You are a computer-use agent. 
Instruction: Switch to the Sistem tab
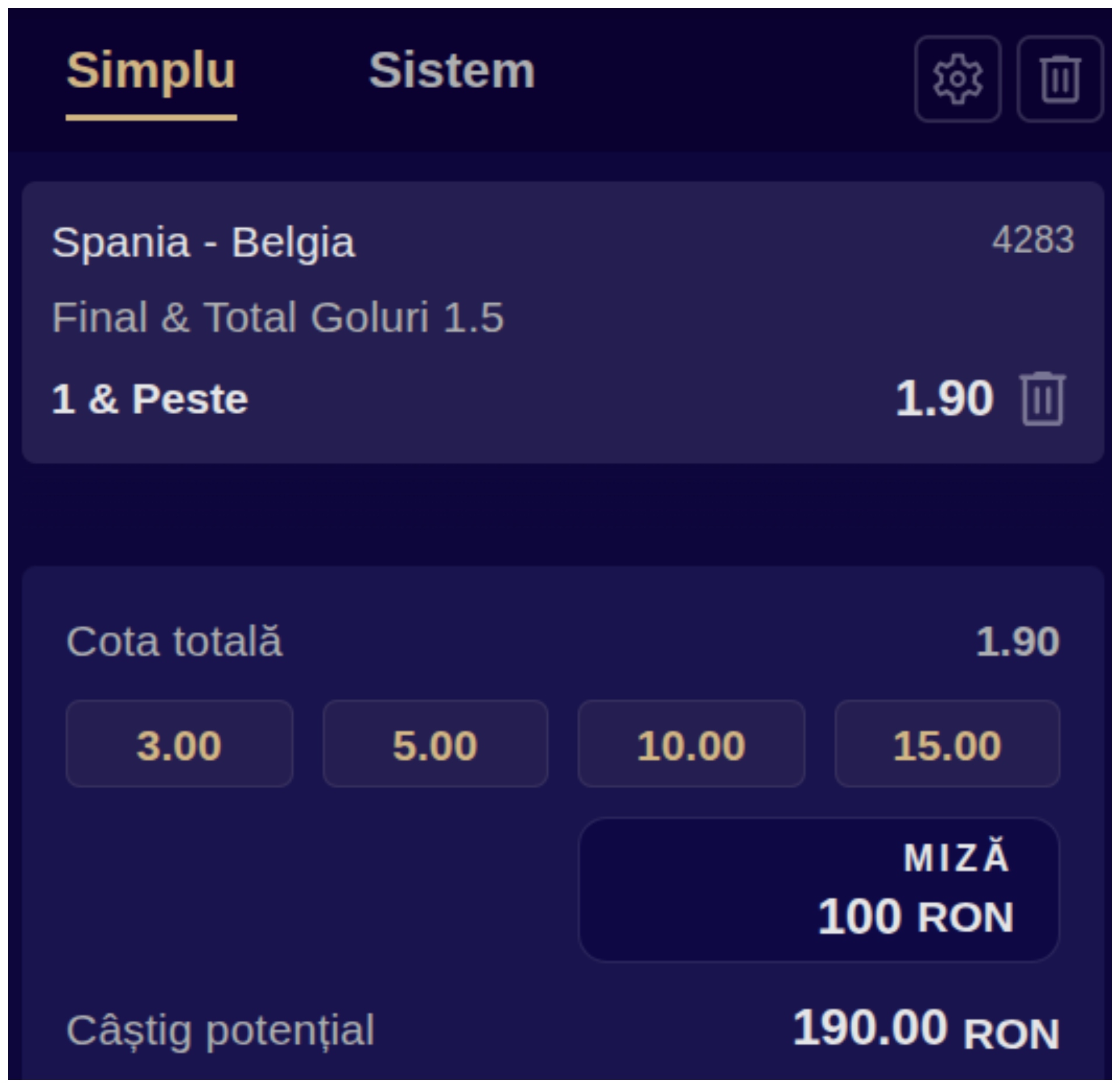click(452, 71)
